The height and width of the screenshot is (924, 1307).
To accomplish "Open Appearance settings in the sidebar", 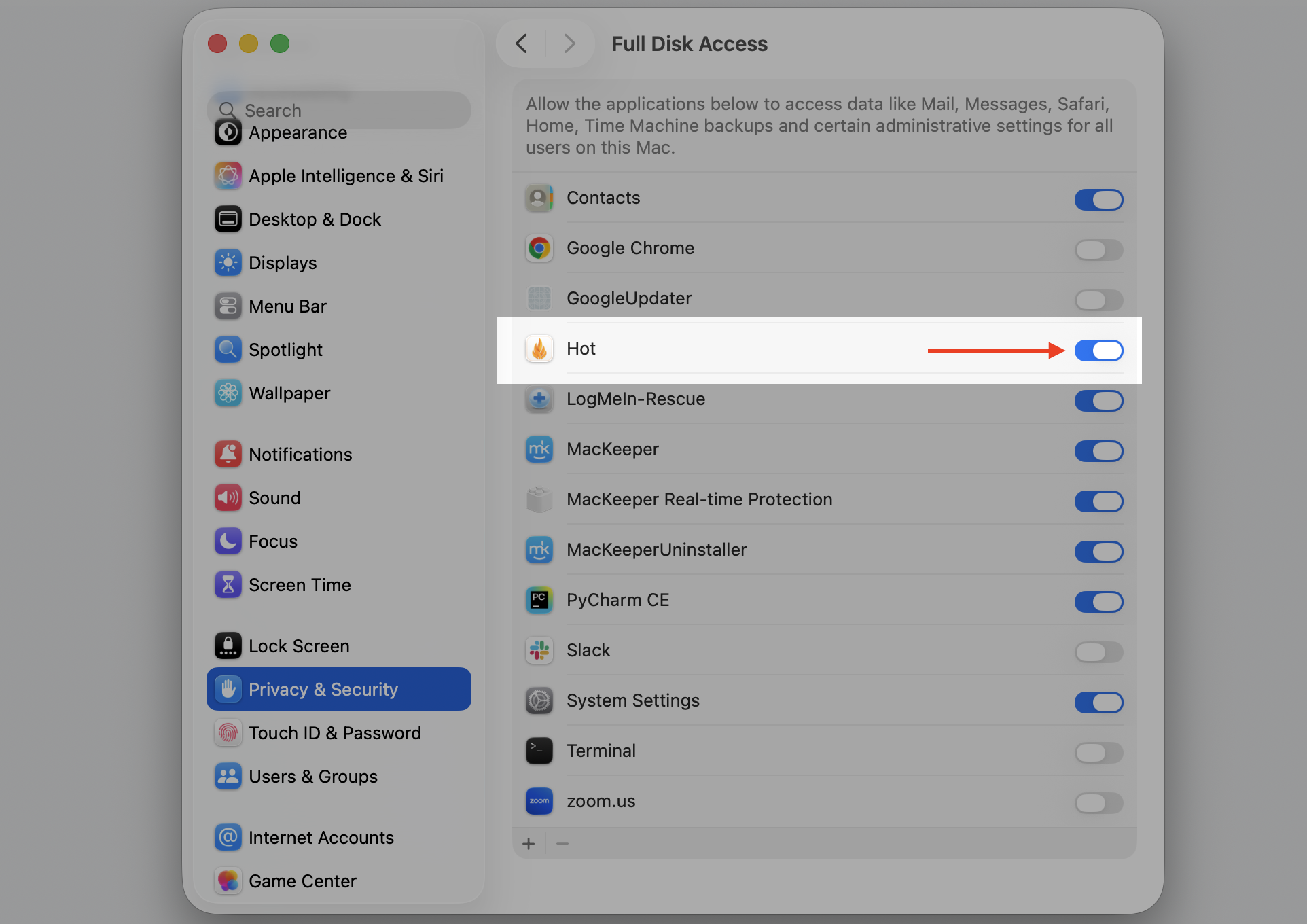I will [x=338, y=134].
